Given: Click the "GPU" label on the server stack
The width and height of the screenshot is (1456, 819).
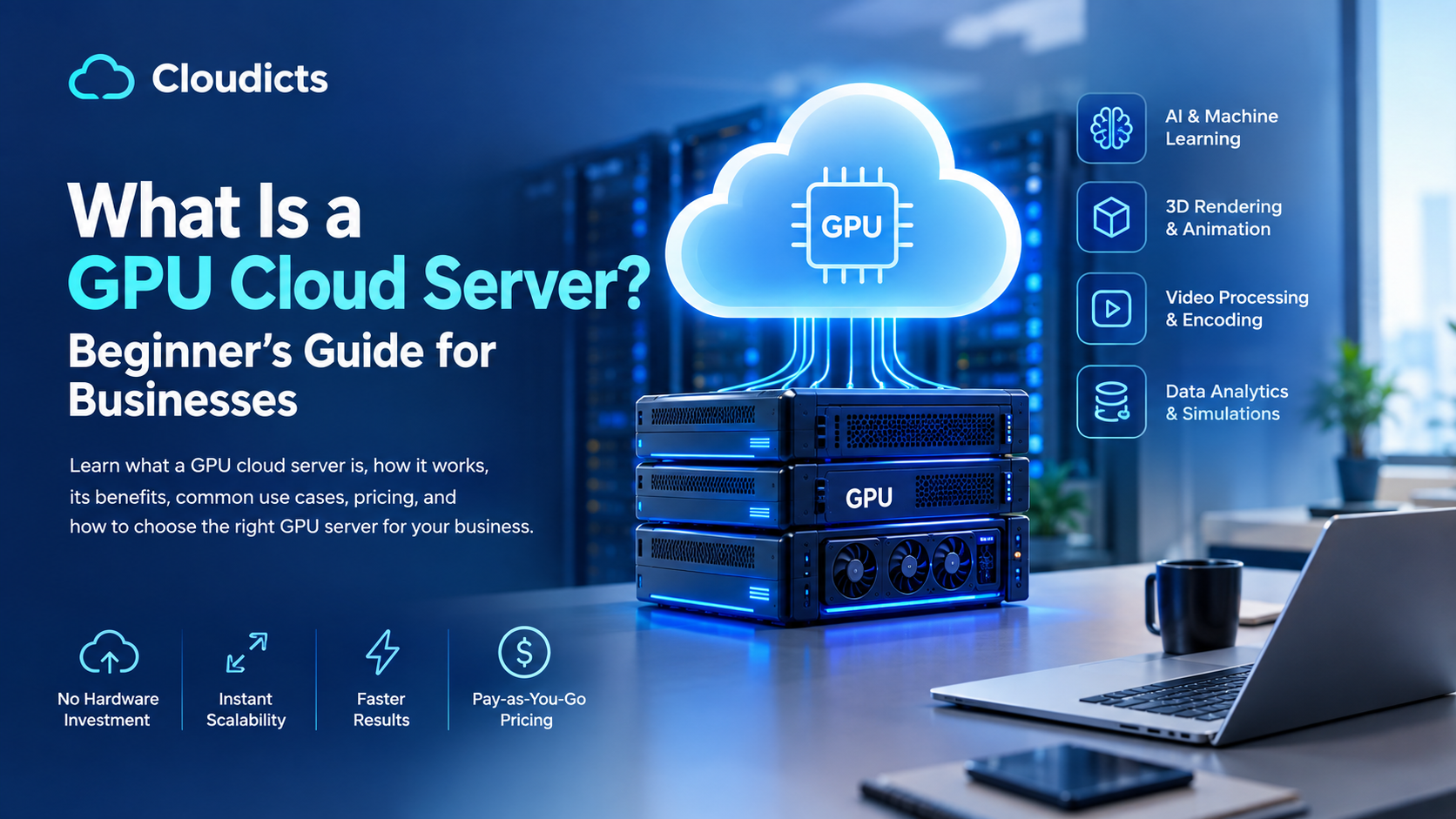Looking at the screenshot, I should pos(869,498).
